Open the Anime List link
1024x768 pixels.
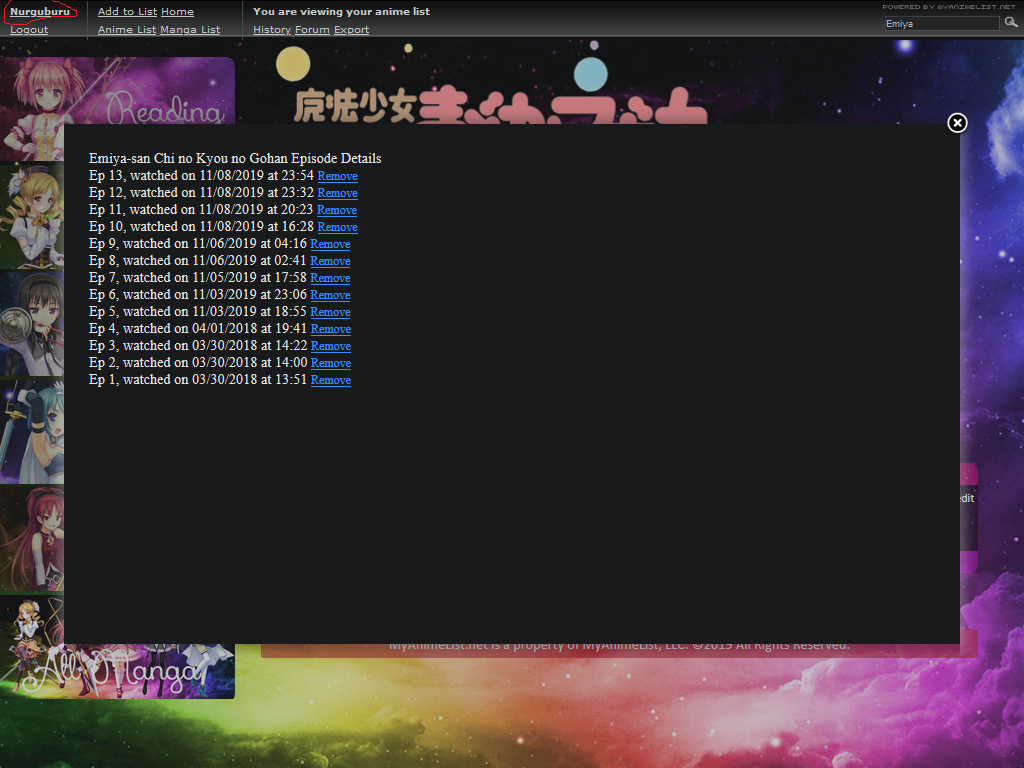pyautogui.click(x=127, y=30)
